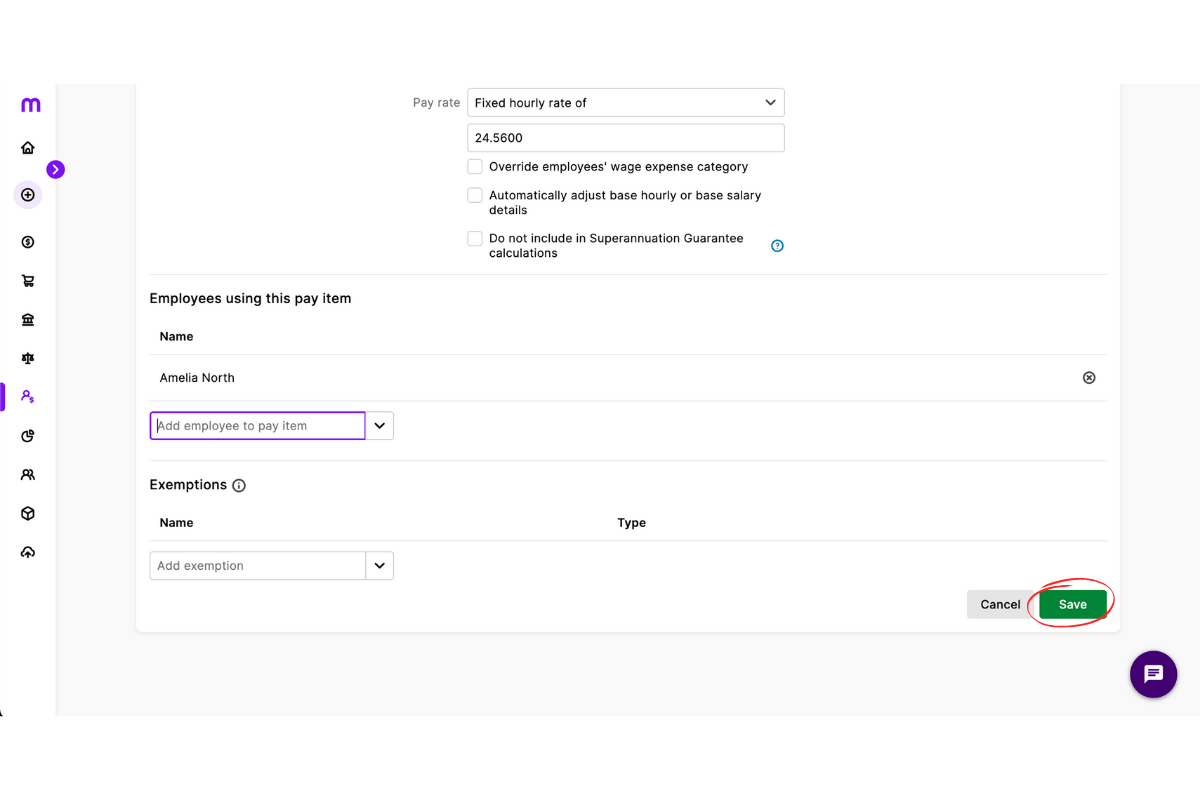The width and height of the screenshot is (1200, 800).
Task: Open the Sales dollar icon
Action: [28, 242]
